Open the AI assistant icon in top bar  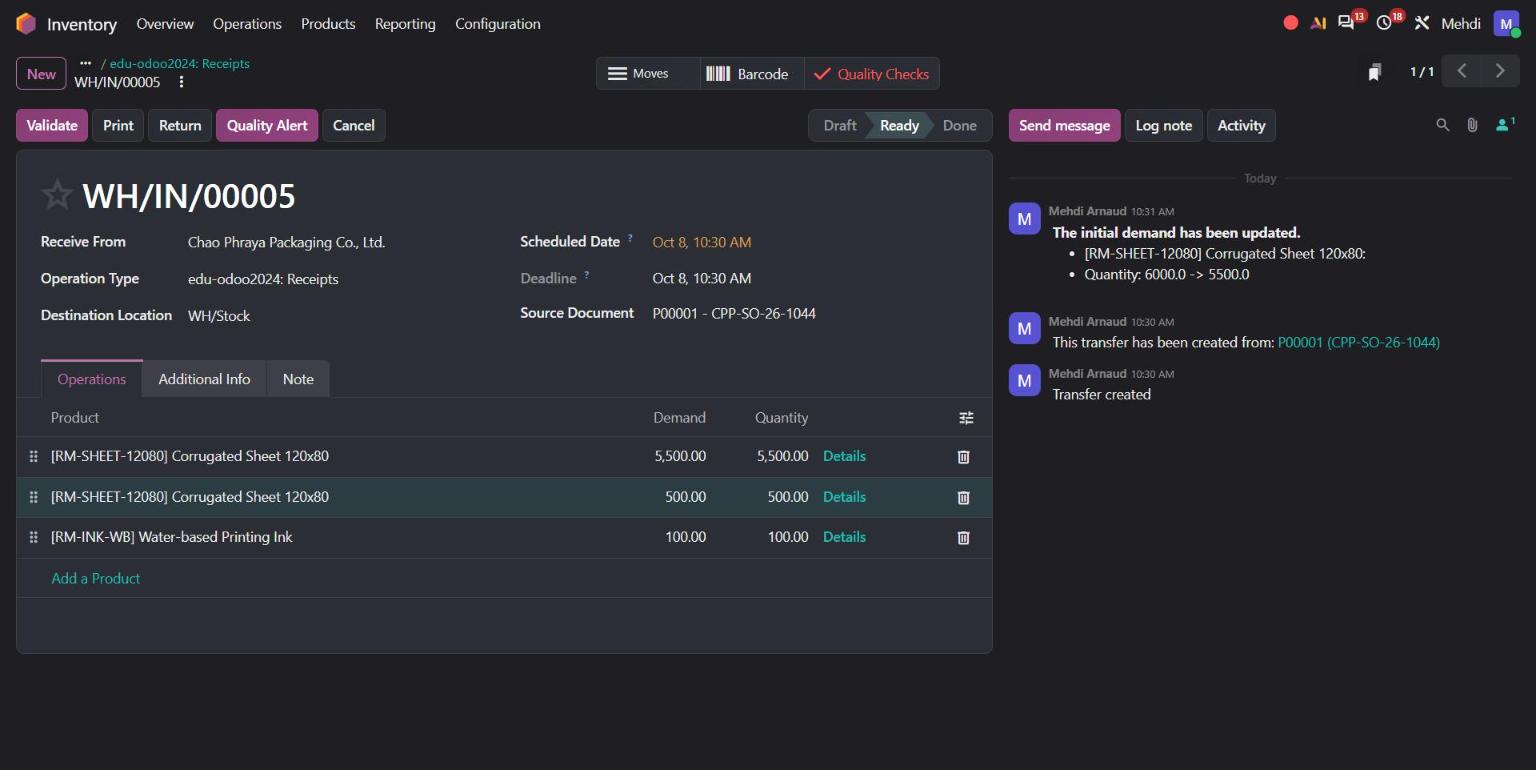pos(1318,23)
